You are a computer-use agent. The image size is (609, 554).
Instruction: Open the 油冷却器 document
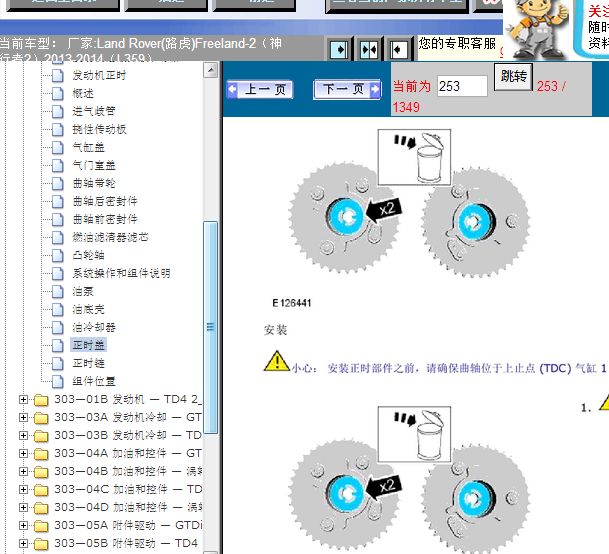click(94, 327)
